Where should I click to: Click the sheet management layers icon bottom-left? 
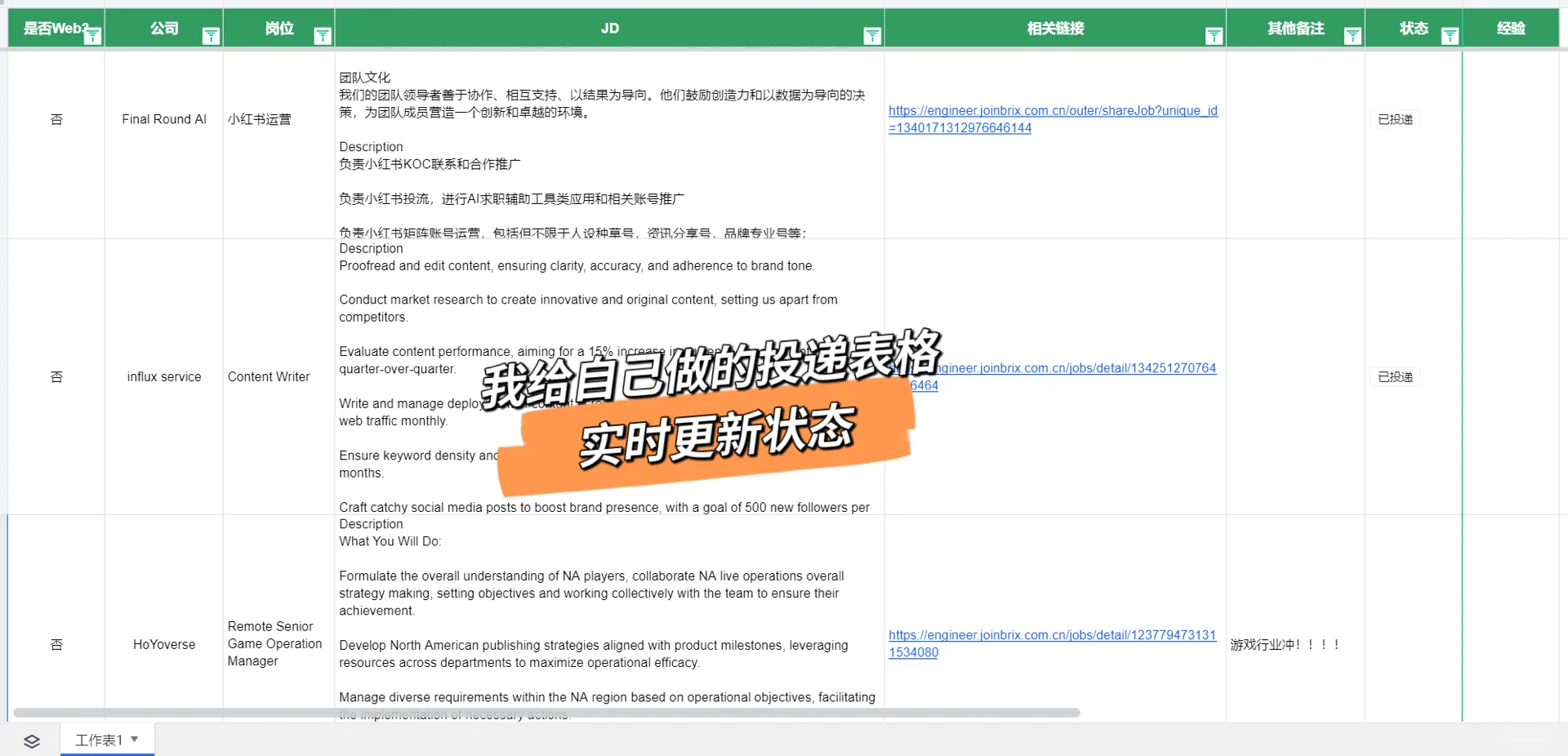click(x=31, y=740)
